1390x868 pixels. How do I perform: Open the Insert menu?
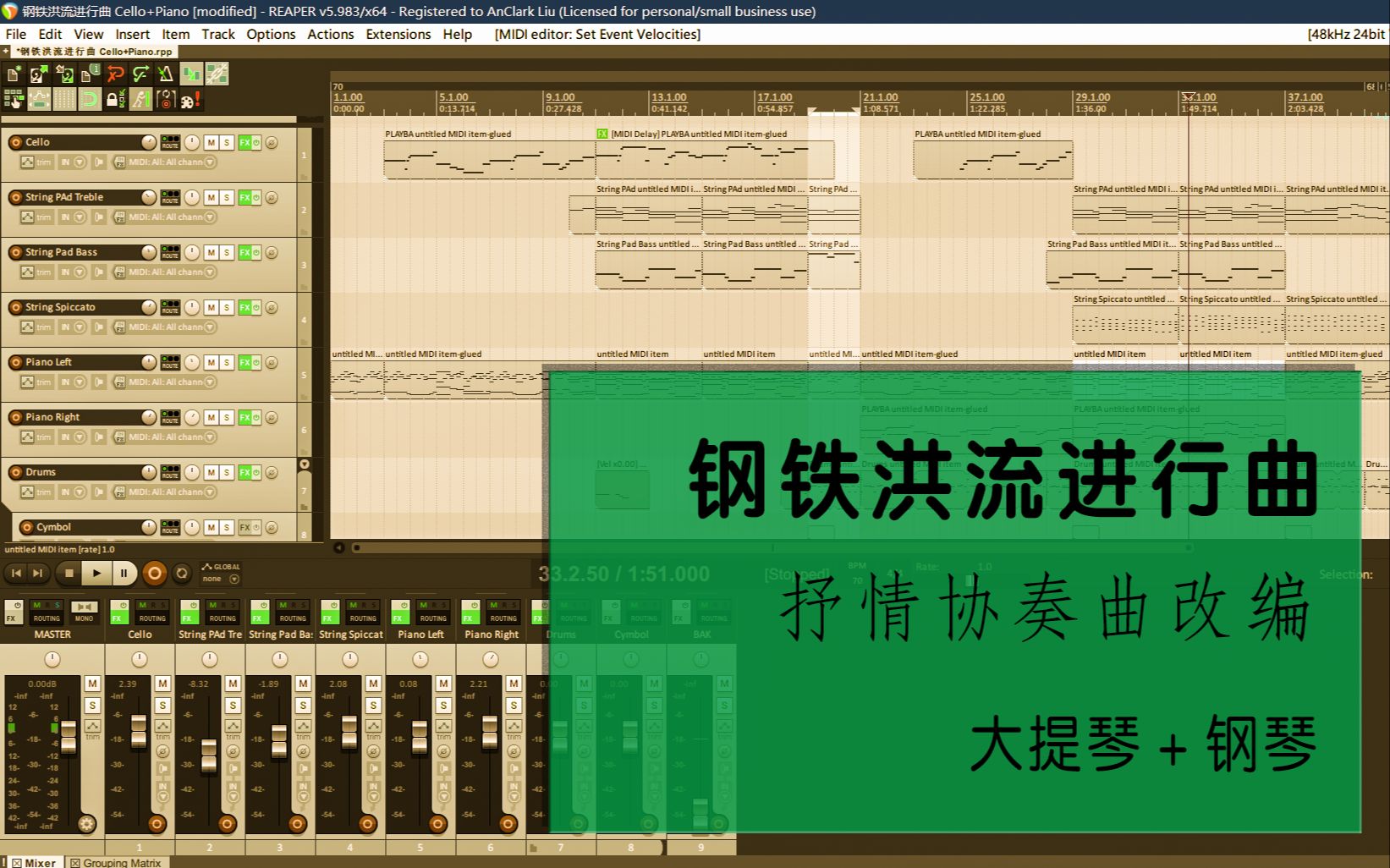coord(133,34)
